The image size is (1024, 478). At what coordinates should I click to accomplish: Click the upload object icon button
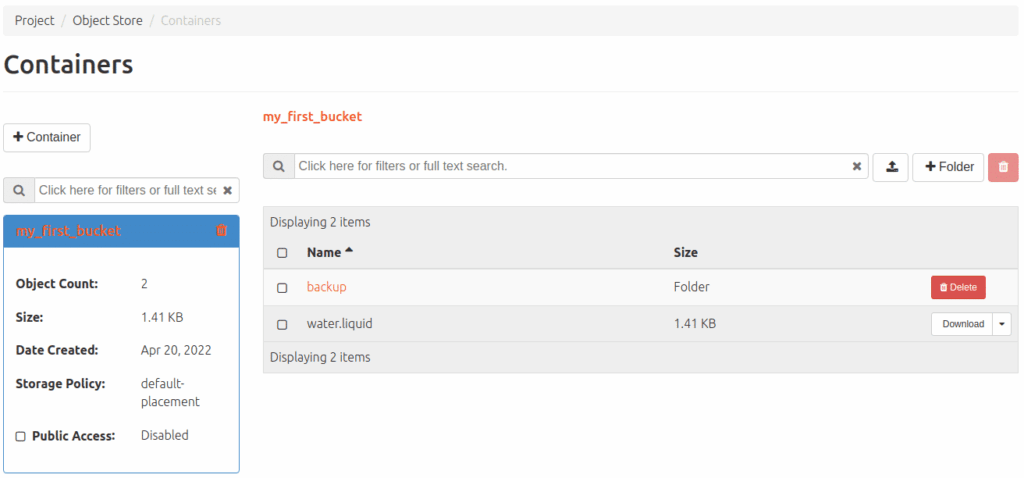point(890,167)
